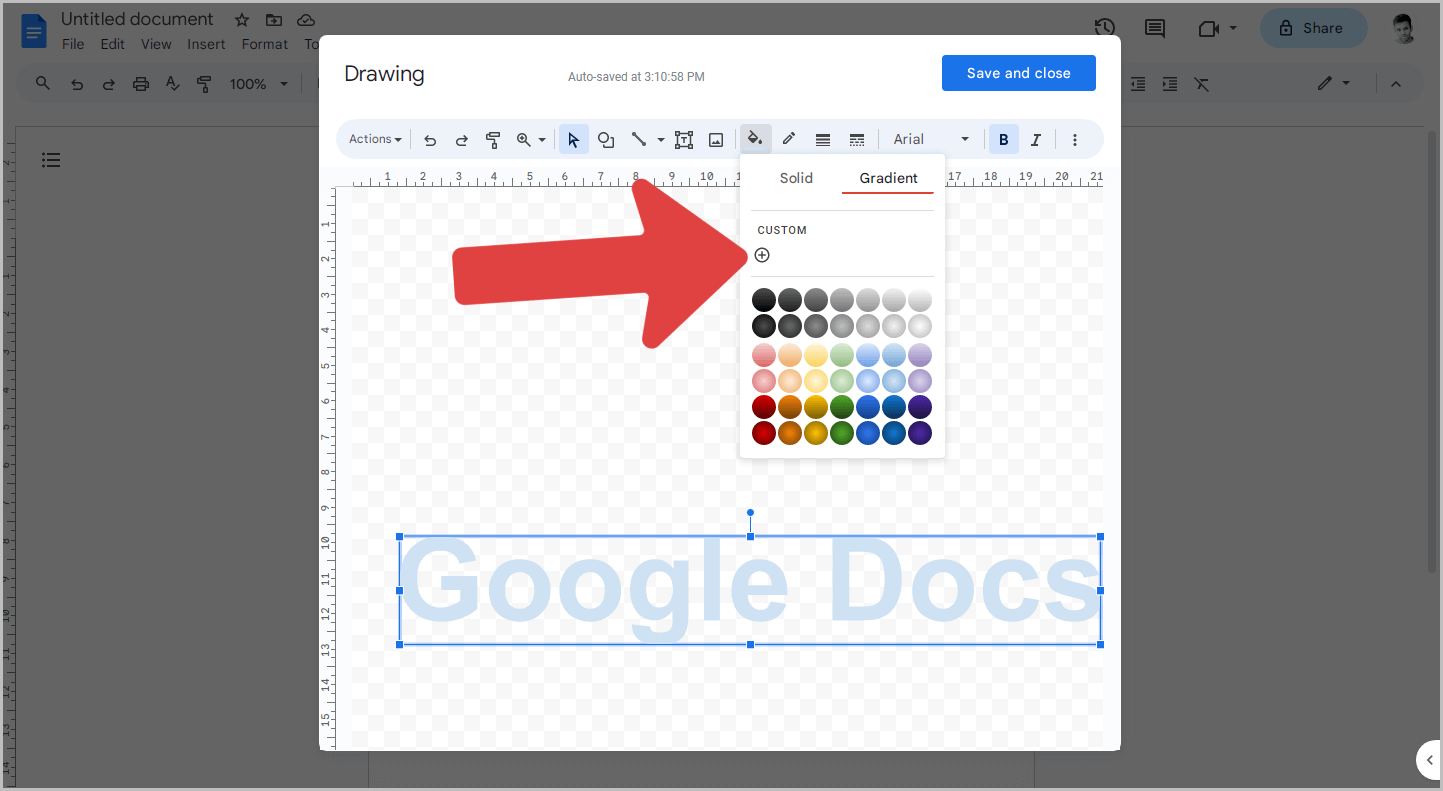Pick the dark orange radial gradient swatch
Screen dimensions: 1443x791
[x=790, y=433]
